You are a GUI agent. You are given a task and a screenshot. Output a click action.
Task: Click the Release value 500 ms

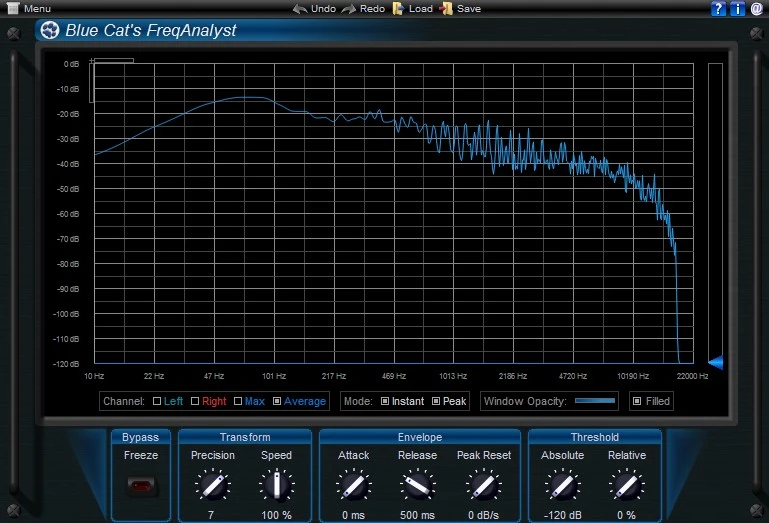coord(417,515)
